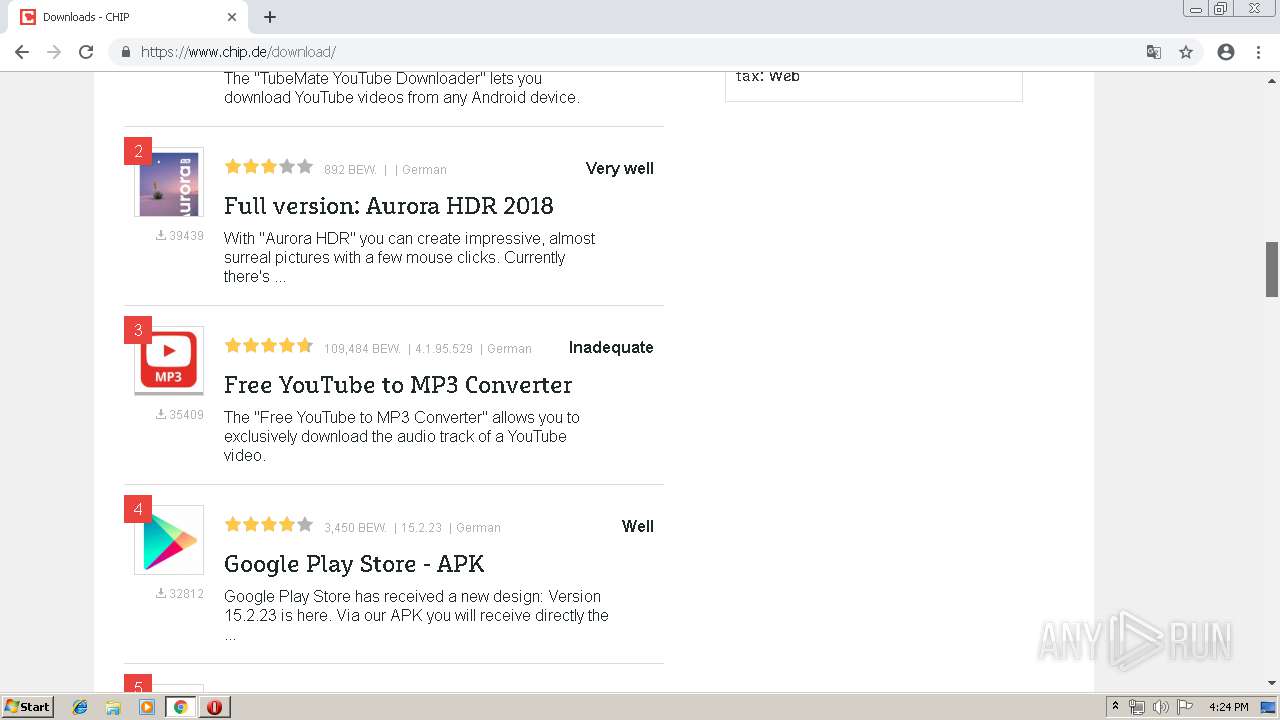Image resolution: width=1280 pixels, height=720 pixels.
Task: Click YouTube to MP3 Converter star rating
Action: pos(269,346)
